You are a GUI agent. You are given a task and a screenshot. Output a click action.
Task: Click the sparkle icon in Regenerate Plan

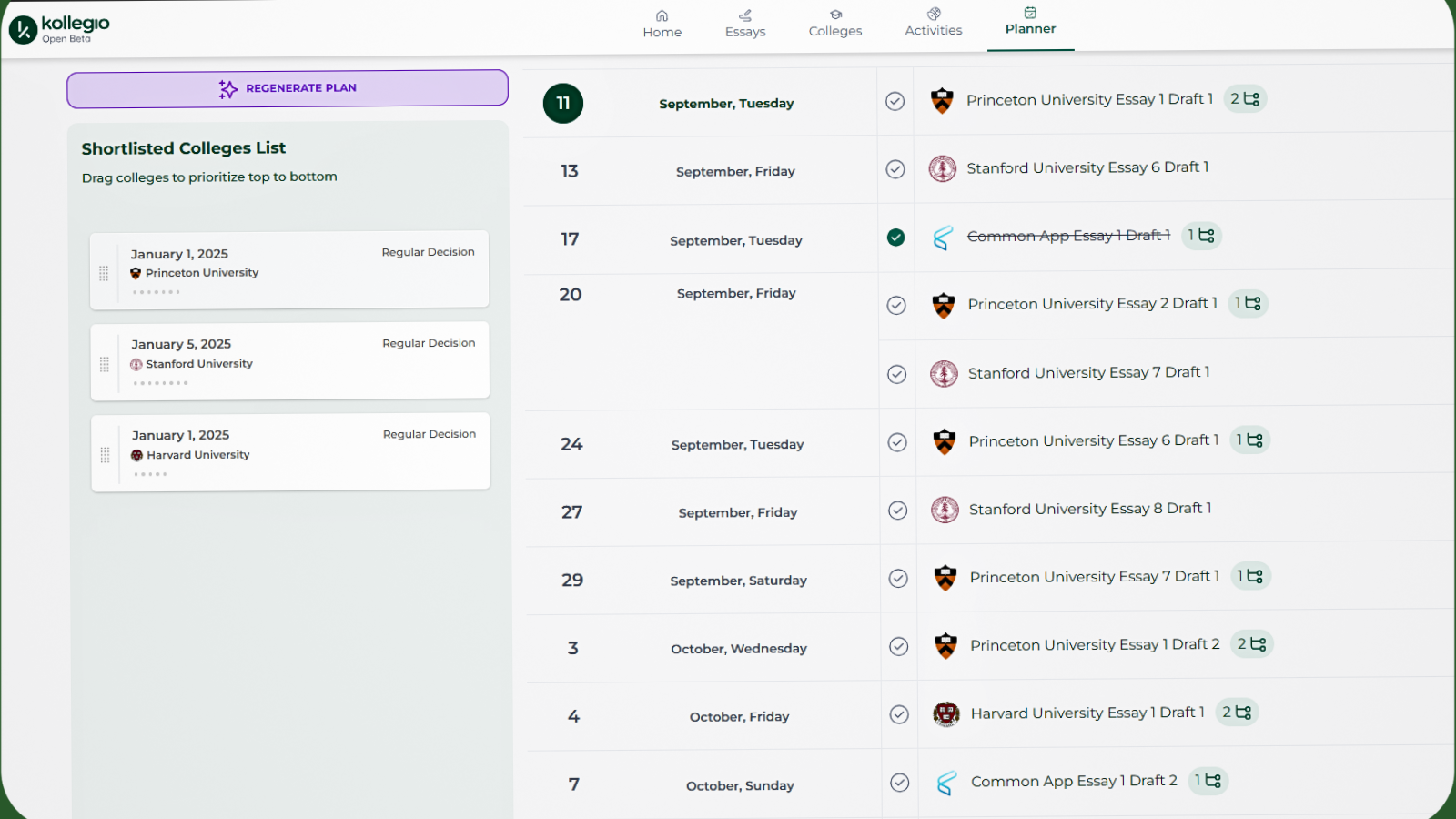pos(226,88)
